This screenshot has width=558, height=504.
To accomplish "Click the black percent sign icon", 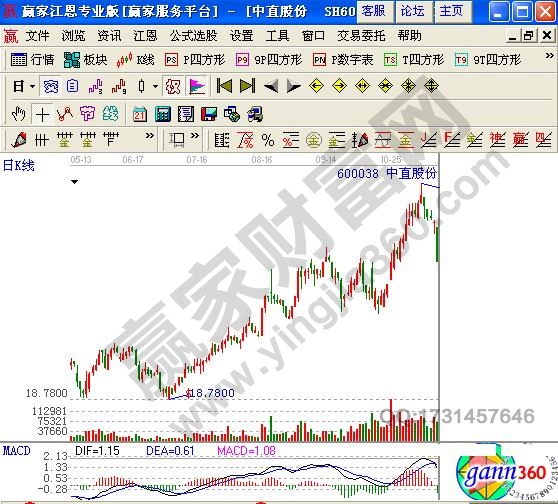I will 268,140.
